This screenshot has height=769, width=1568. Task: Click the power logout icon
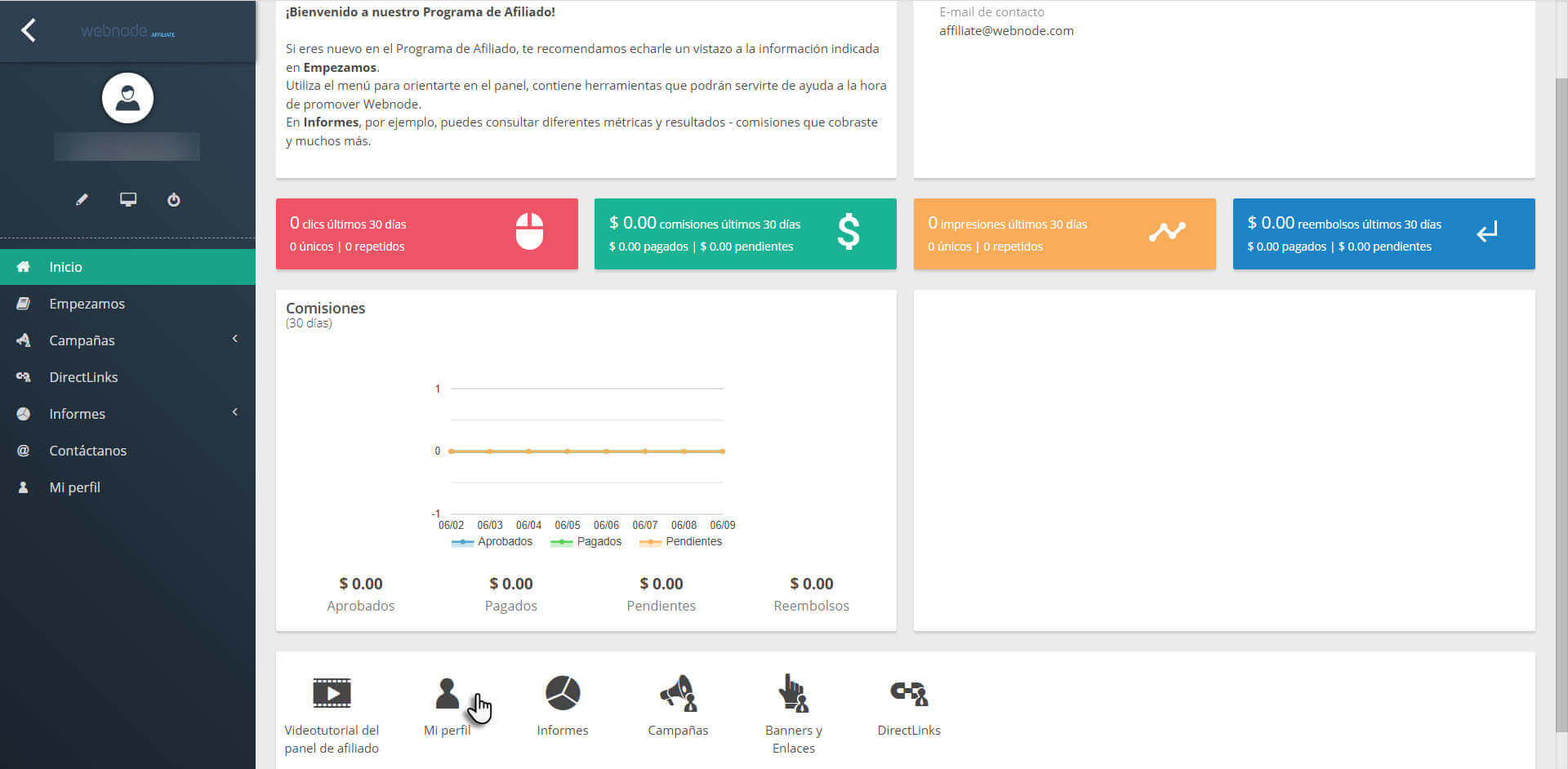coord(174,199)
